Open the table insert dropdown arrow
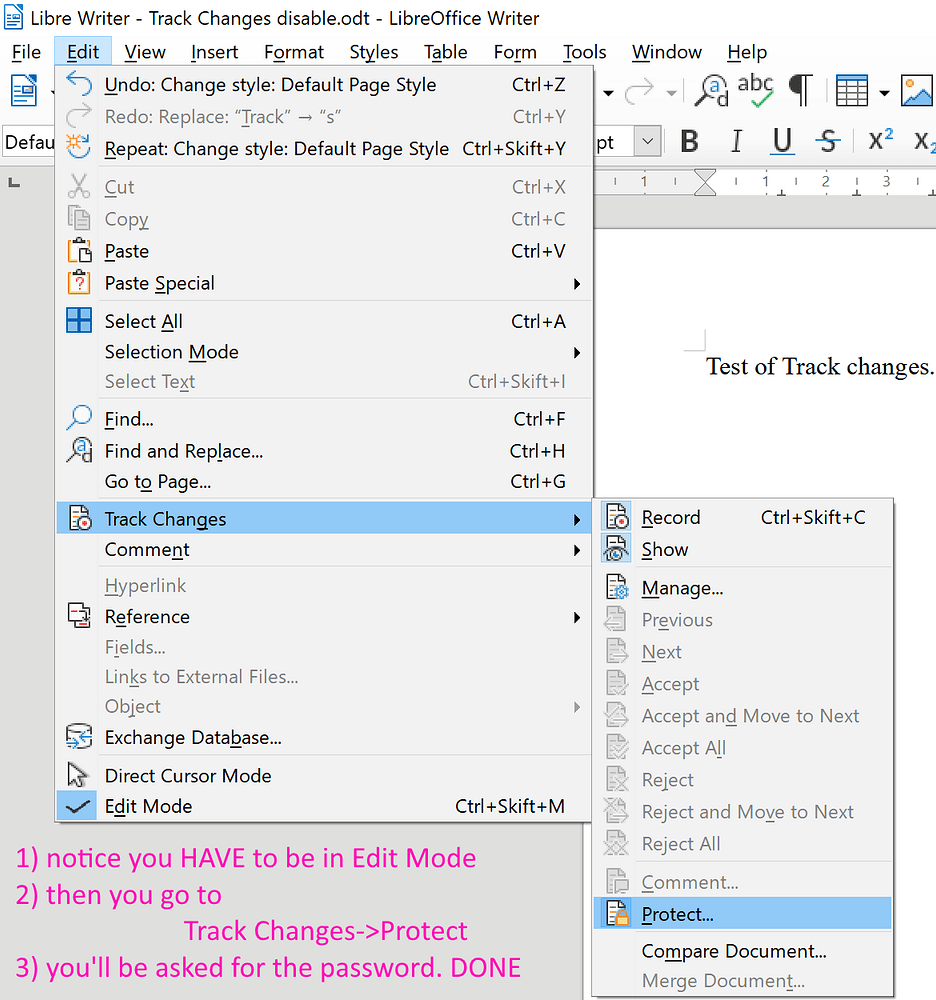The width and height of the screenshot is (936, 1000). click(x=884, y=90)
